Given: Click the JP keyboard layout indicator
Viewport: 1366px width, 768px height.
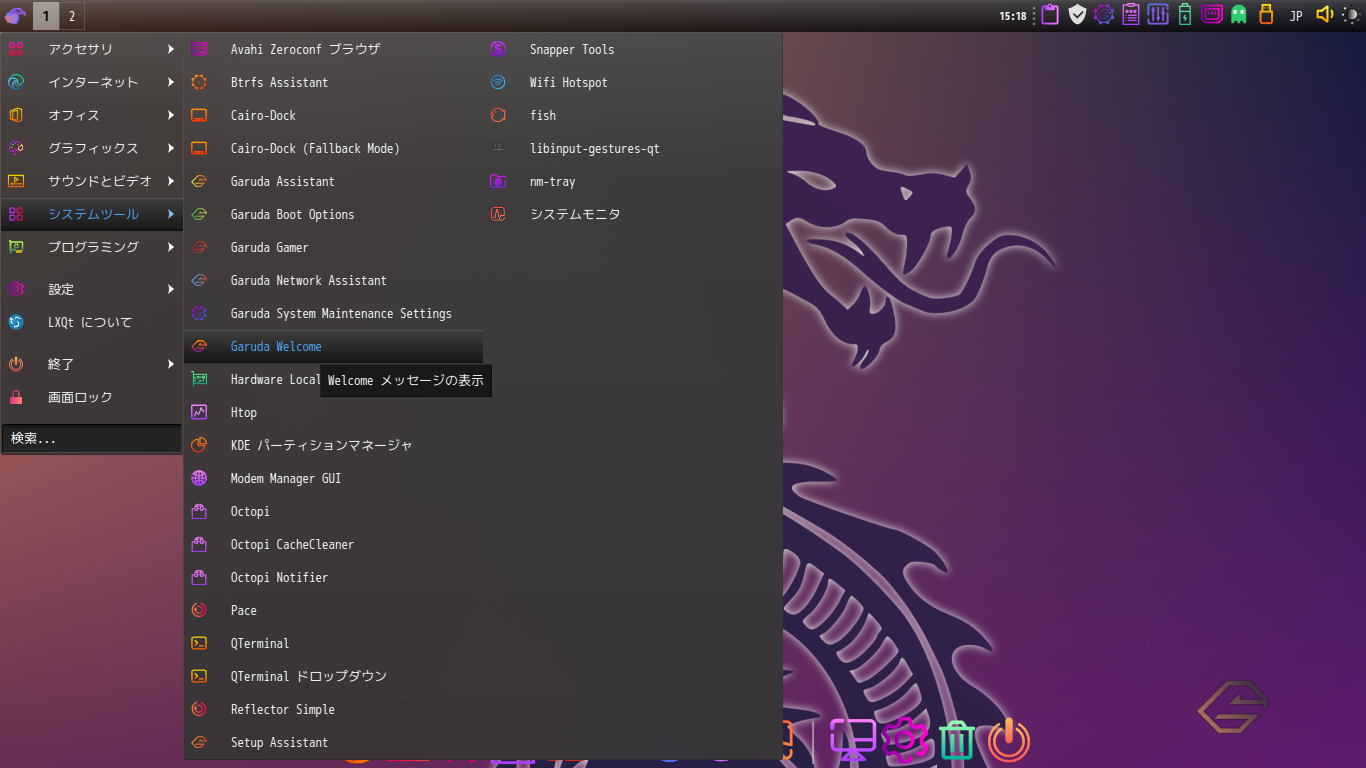Looking at the screenshot, I should 1296,16.
